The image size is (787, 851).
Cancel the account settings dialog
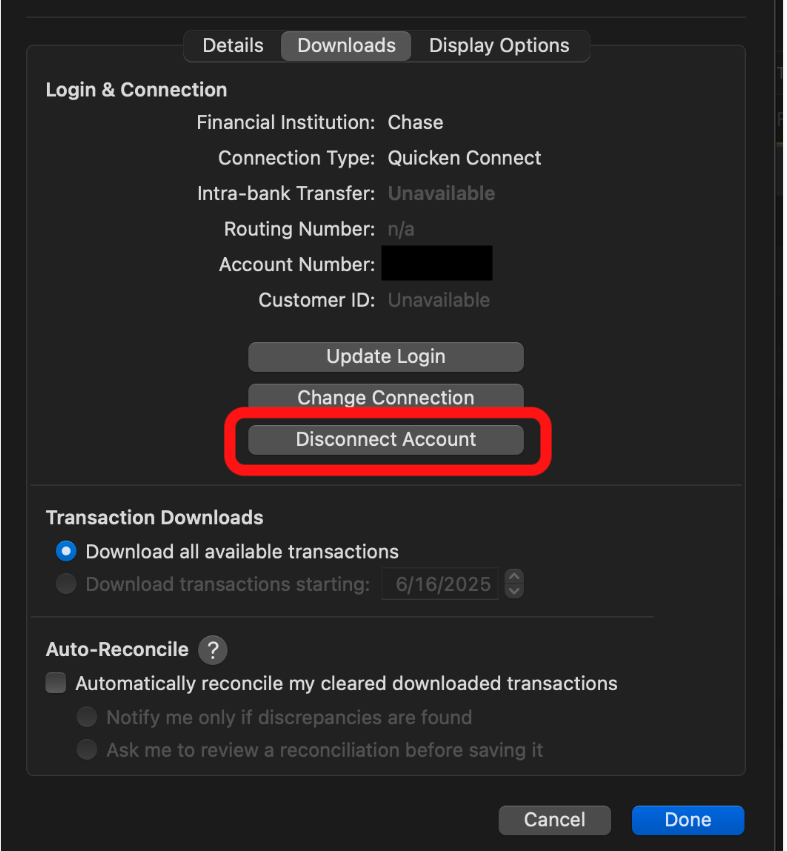[x=554, y=820]
